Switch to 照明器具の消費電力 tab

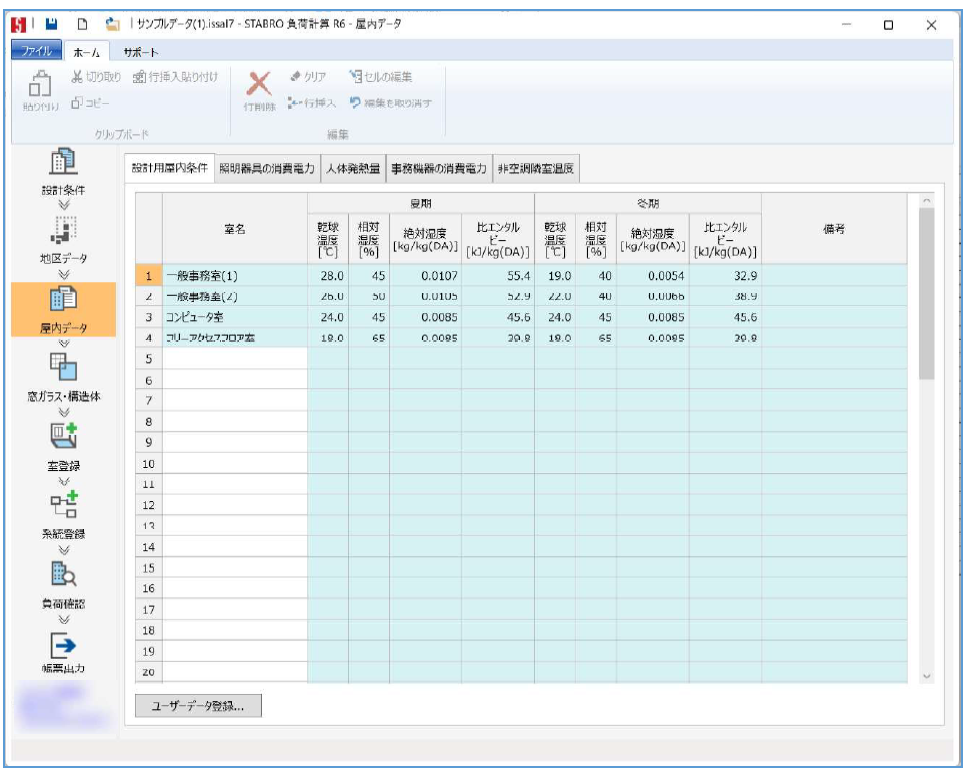click(267, 169)
